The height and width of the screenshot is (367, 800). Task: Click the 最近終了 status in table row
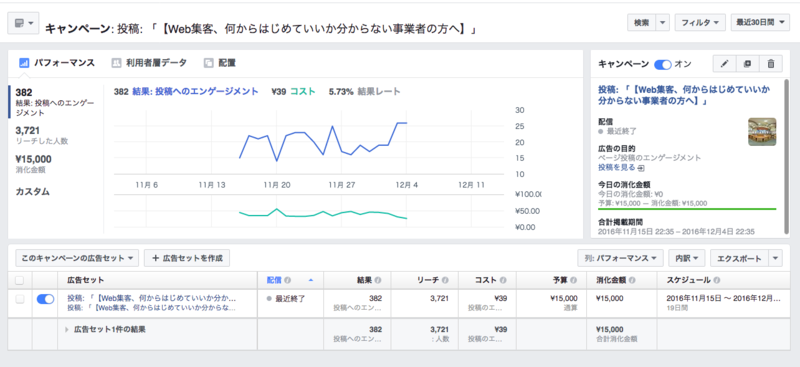click(x=286, y=299)
